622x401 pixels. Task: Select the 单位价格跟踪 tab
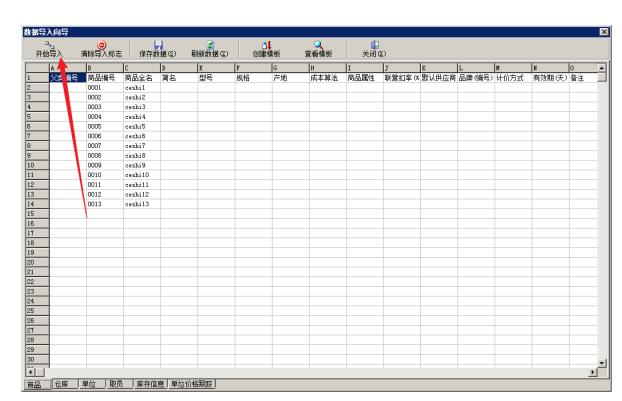tap(192, 384)
